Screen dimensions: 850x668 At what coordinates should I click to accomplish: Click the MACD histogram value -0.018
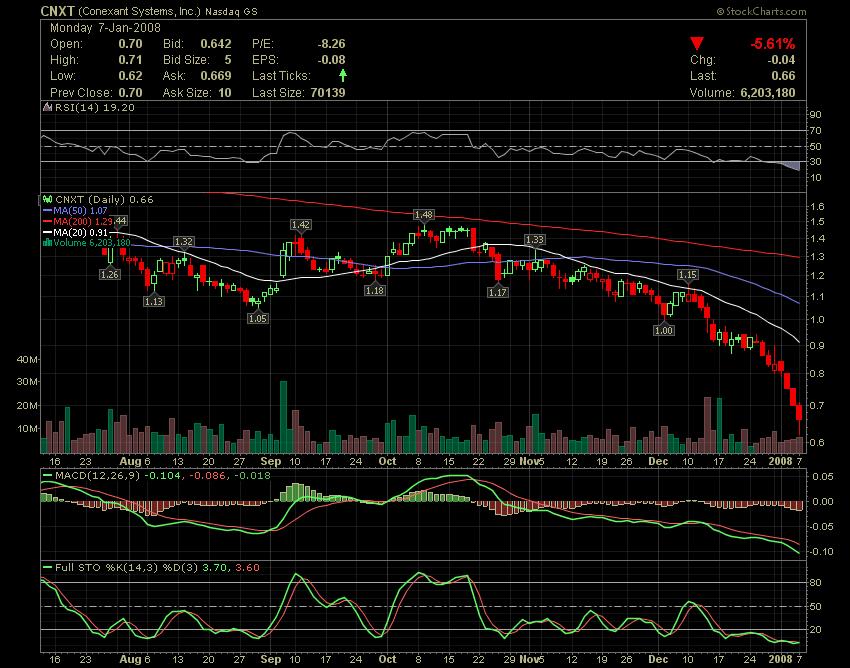coord(254,476)
